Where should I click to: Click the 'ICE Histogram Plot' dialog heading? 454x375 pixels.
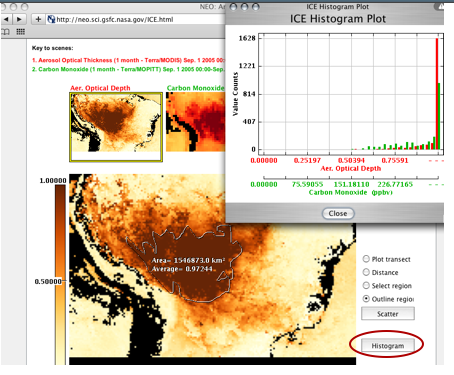pos(338,19)
